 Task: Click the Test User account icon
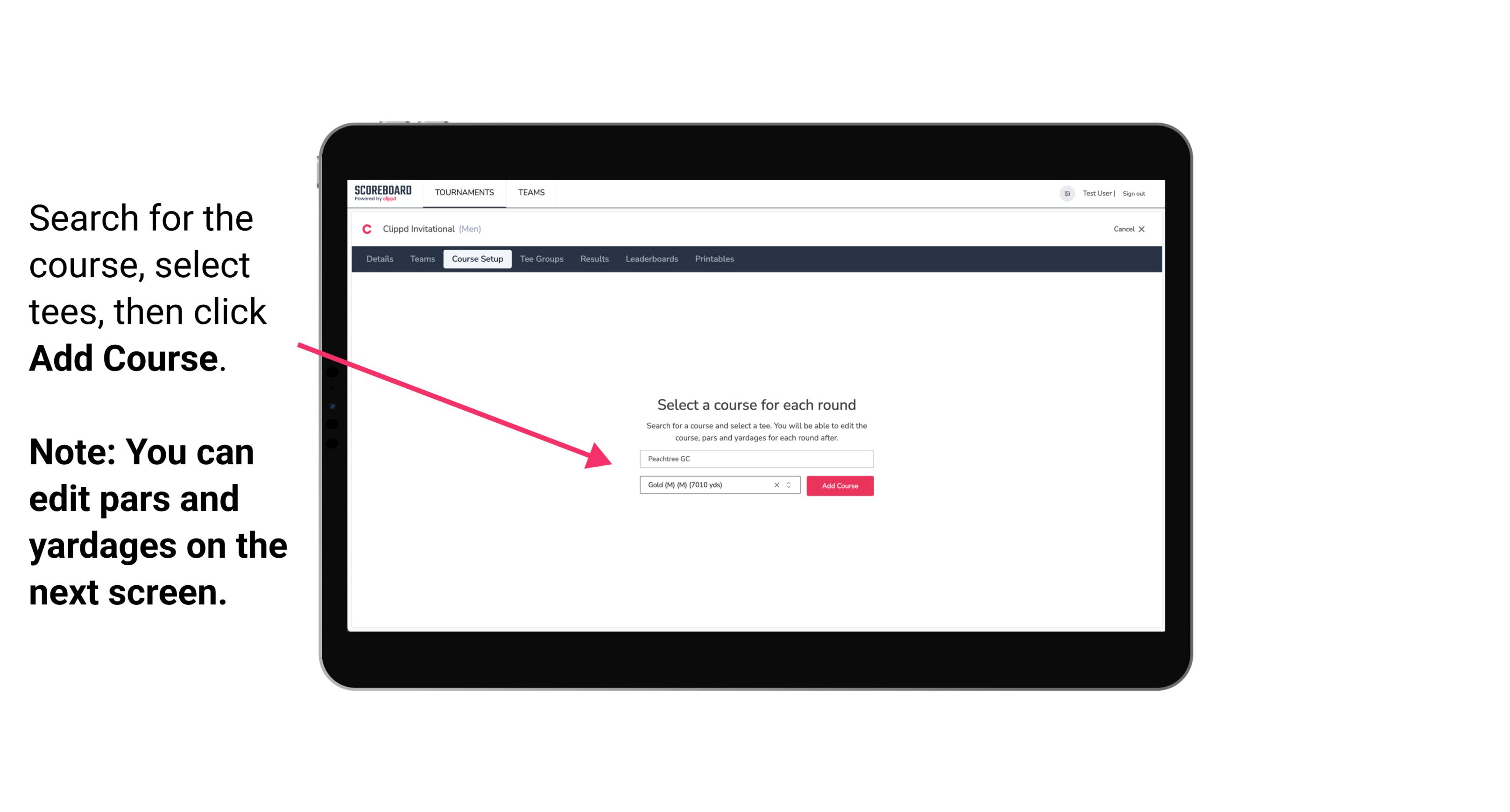[1063, 193]
